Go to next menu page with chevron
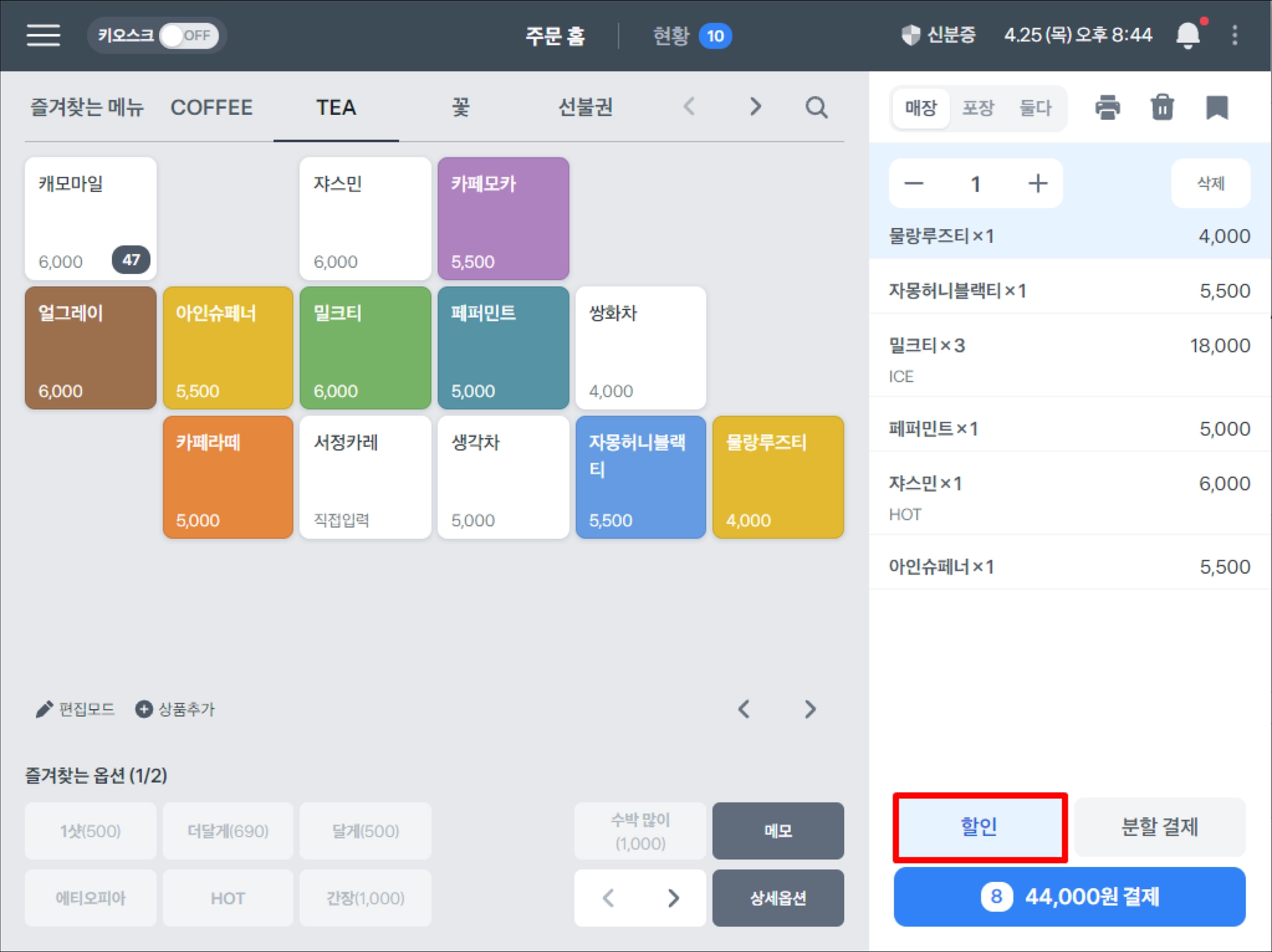Screen dimensions: 1272x952 click(x=810, y=709)
